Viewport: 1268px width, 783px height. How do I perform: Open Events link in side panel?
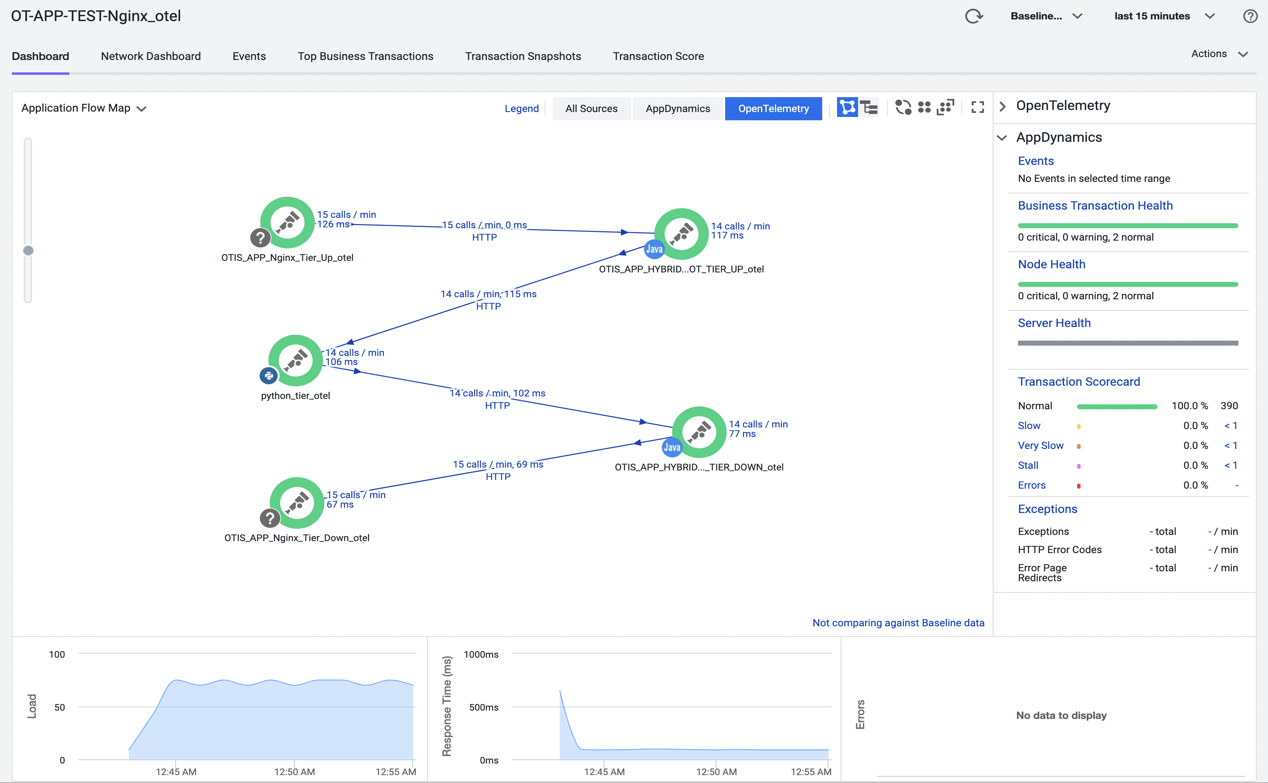tap(1035, 161)
